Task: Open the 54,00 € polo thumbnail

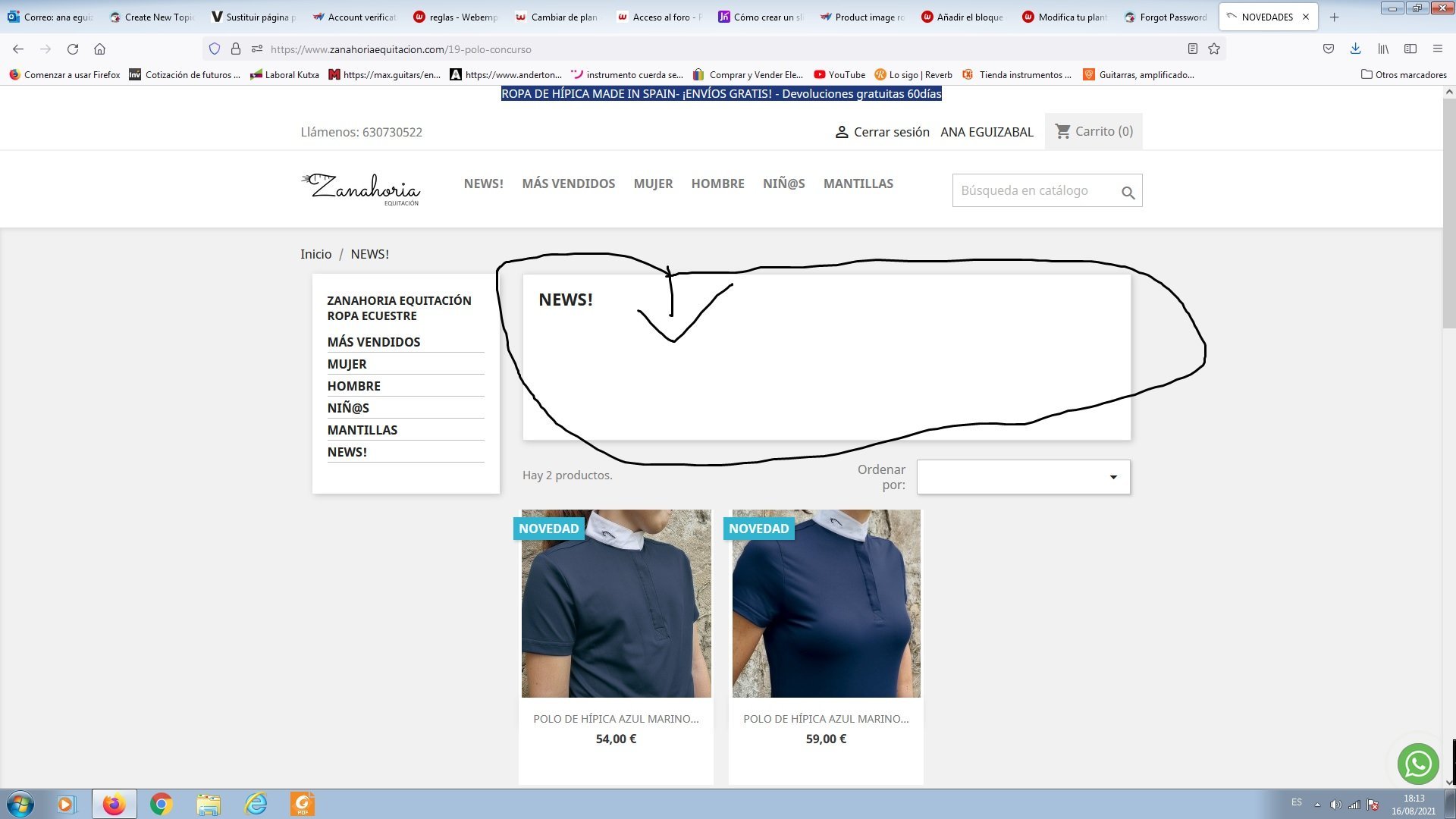Action: tap(616, 604)
